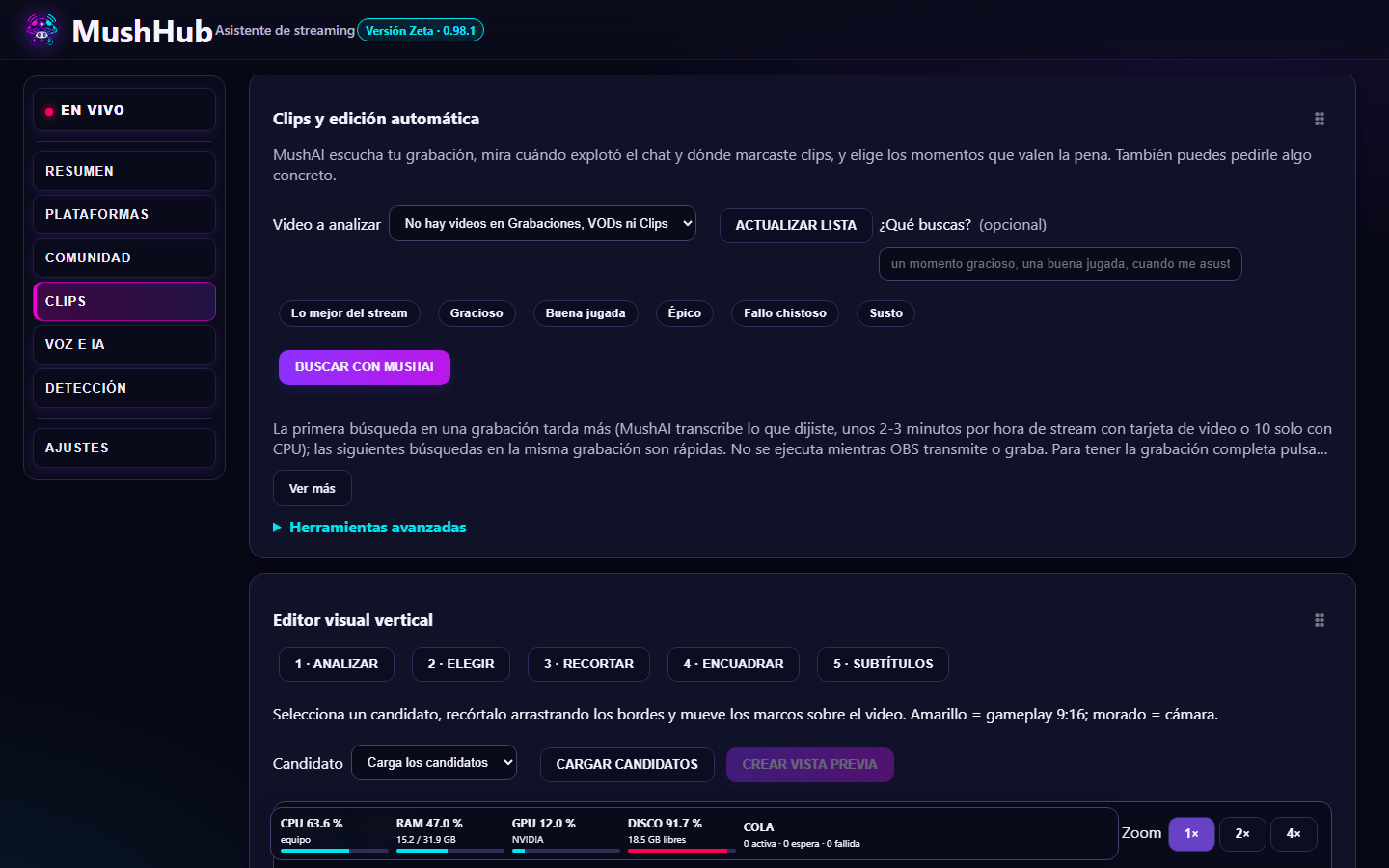Screen dimensions: 1389x868
Task: Select the Susto chip
Action: tap(885, 313)
